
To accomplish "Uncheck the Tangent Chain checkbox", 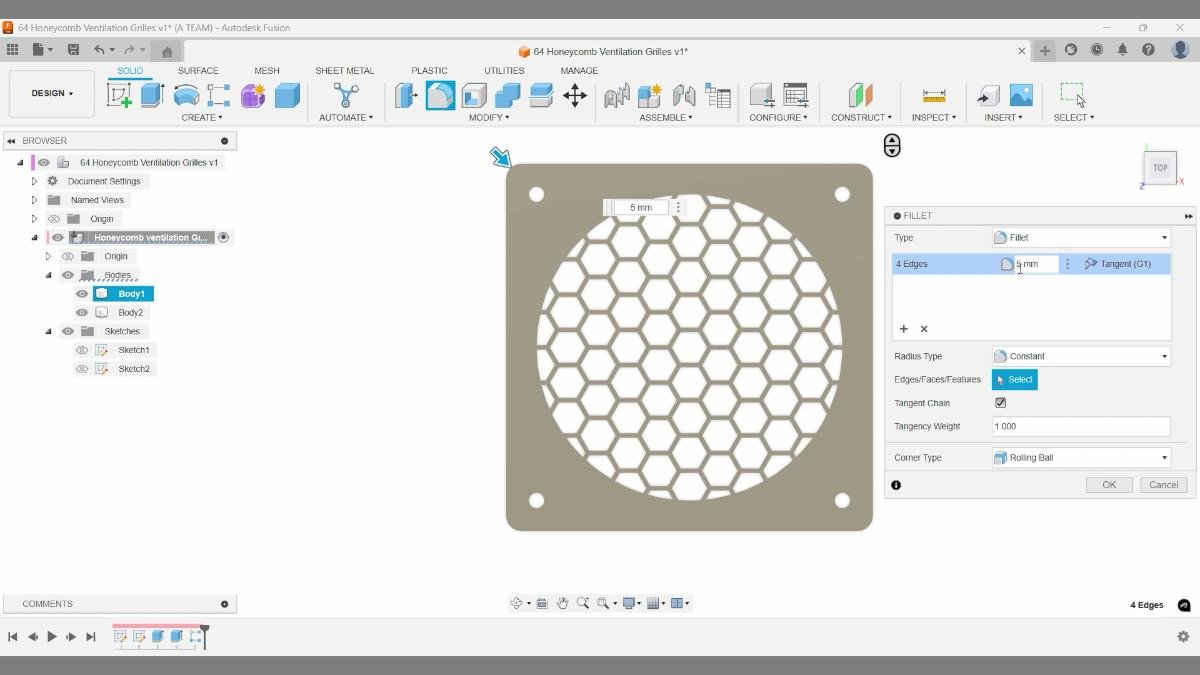I will (1000, 403).
